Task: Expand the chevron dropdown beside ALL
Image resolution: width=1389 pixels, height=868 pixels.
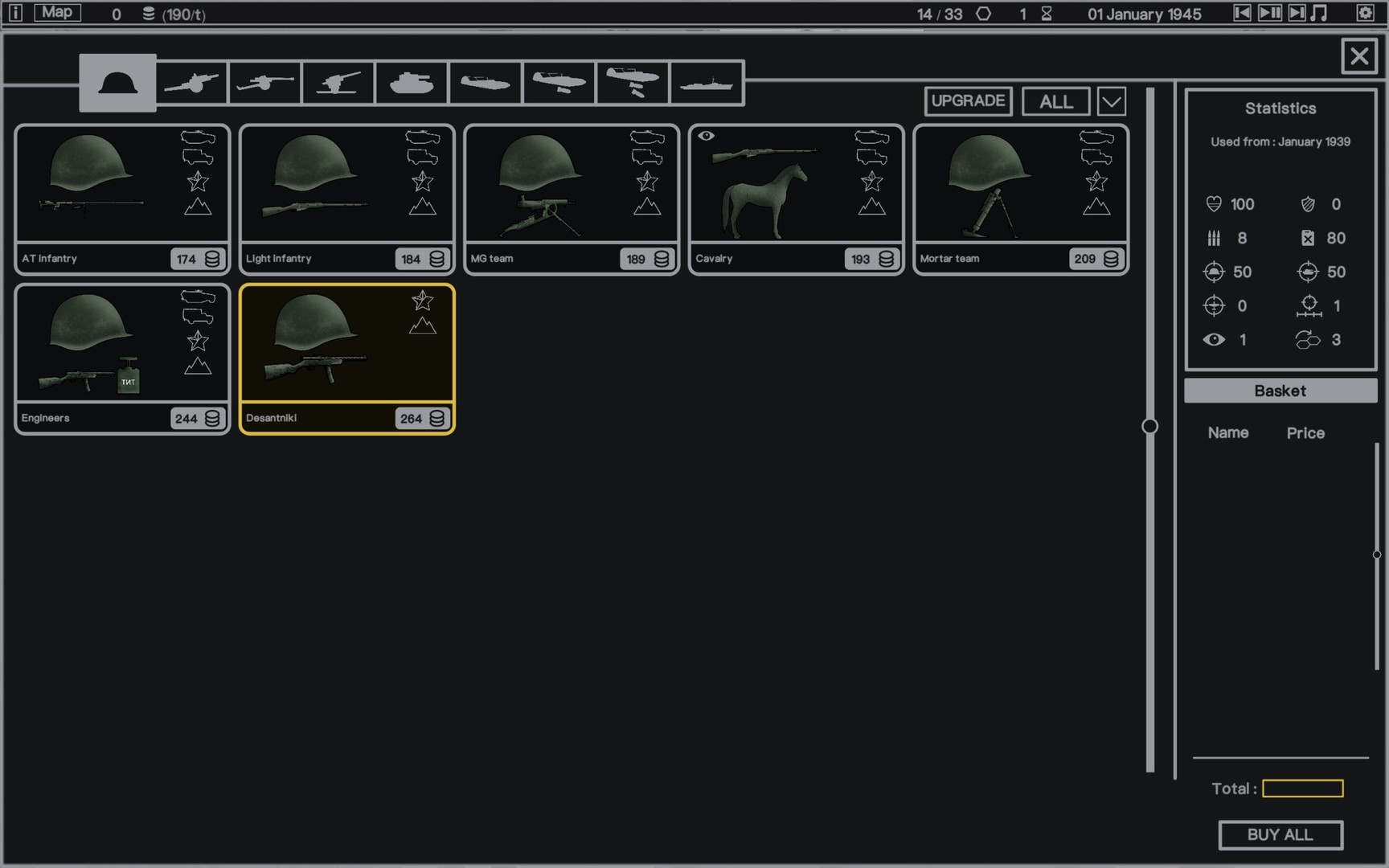Action: point(1111,102)
